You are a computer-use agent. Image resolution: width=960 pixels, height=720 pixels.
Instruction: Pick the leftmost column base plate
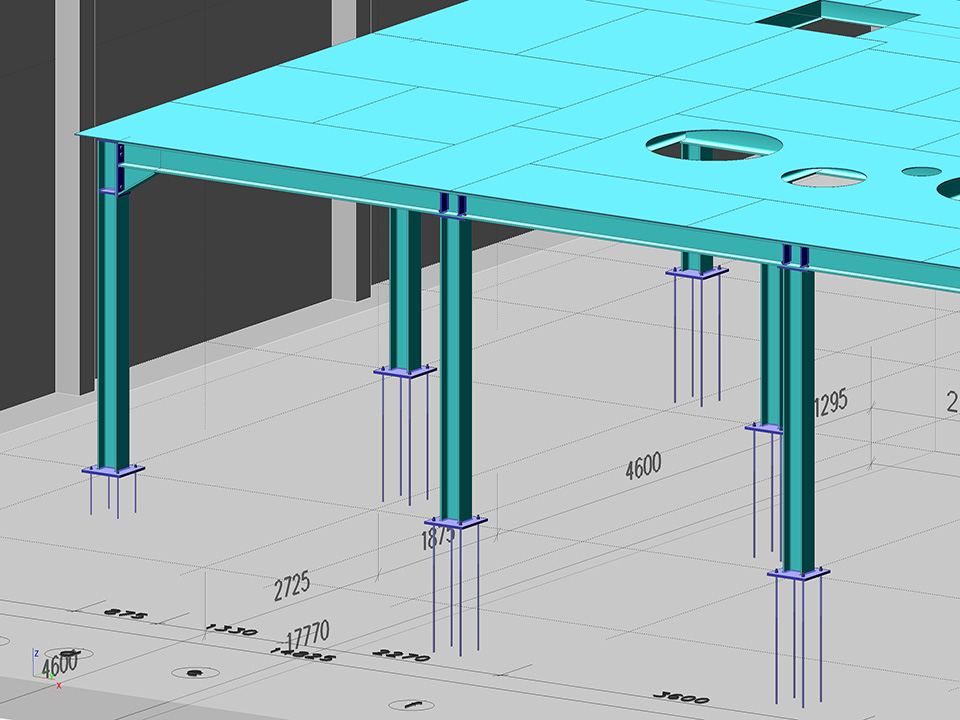tap(113, 470)
